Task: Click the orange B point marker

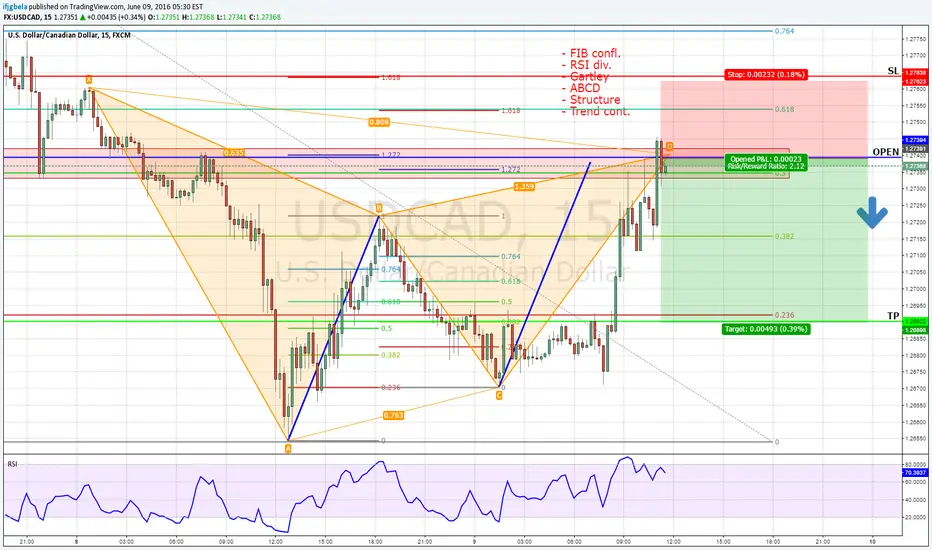Action: pos(379,209)
